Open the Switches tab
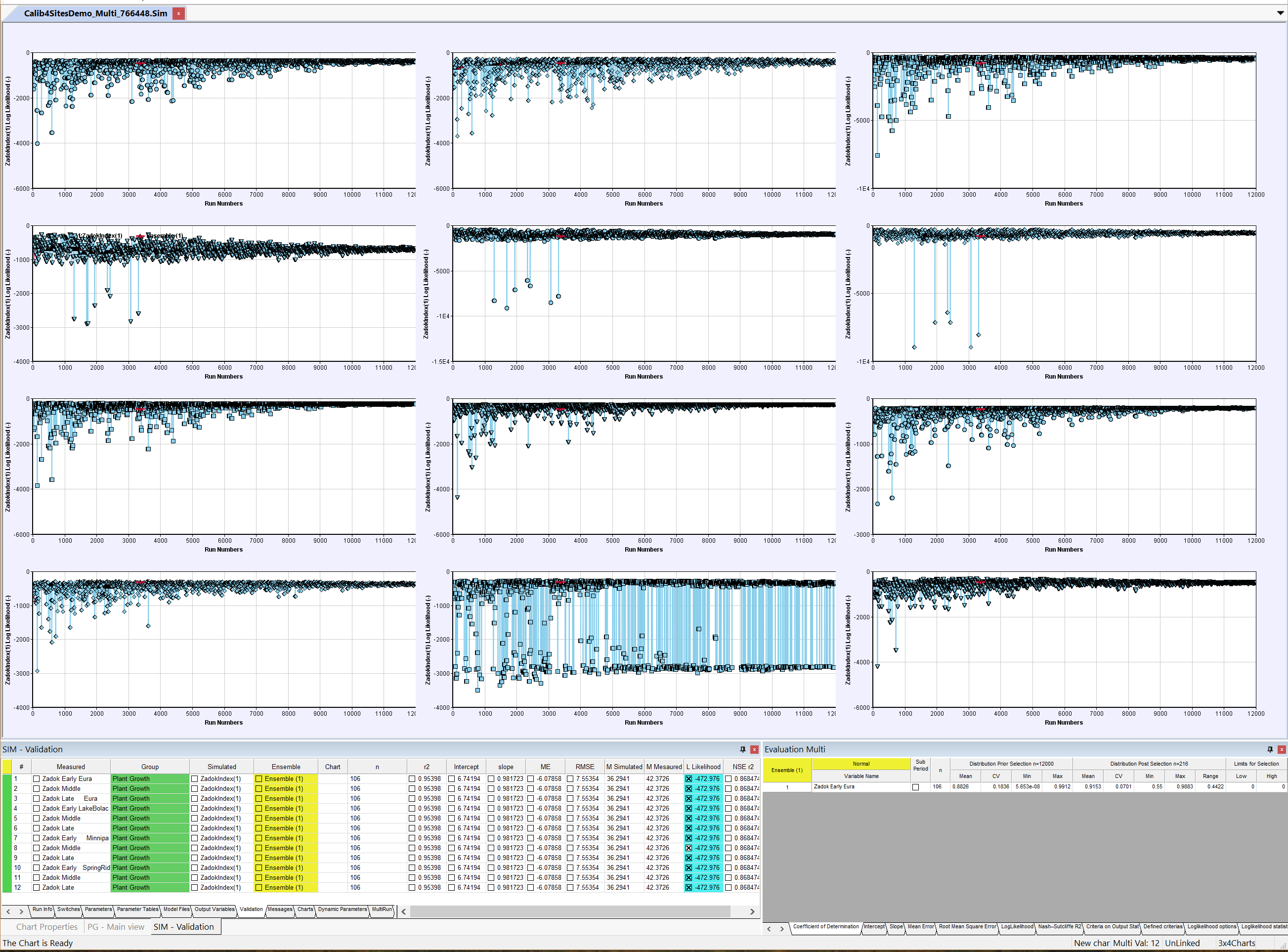 pyautogui.click(x=69, y=909)
